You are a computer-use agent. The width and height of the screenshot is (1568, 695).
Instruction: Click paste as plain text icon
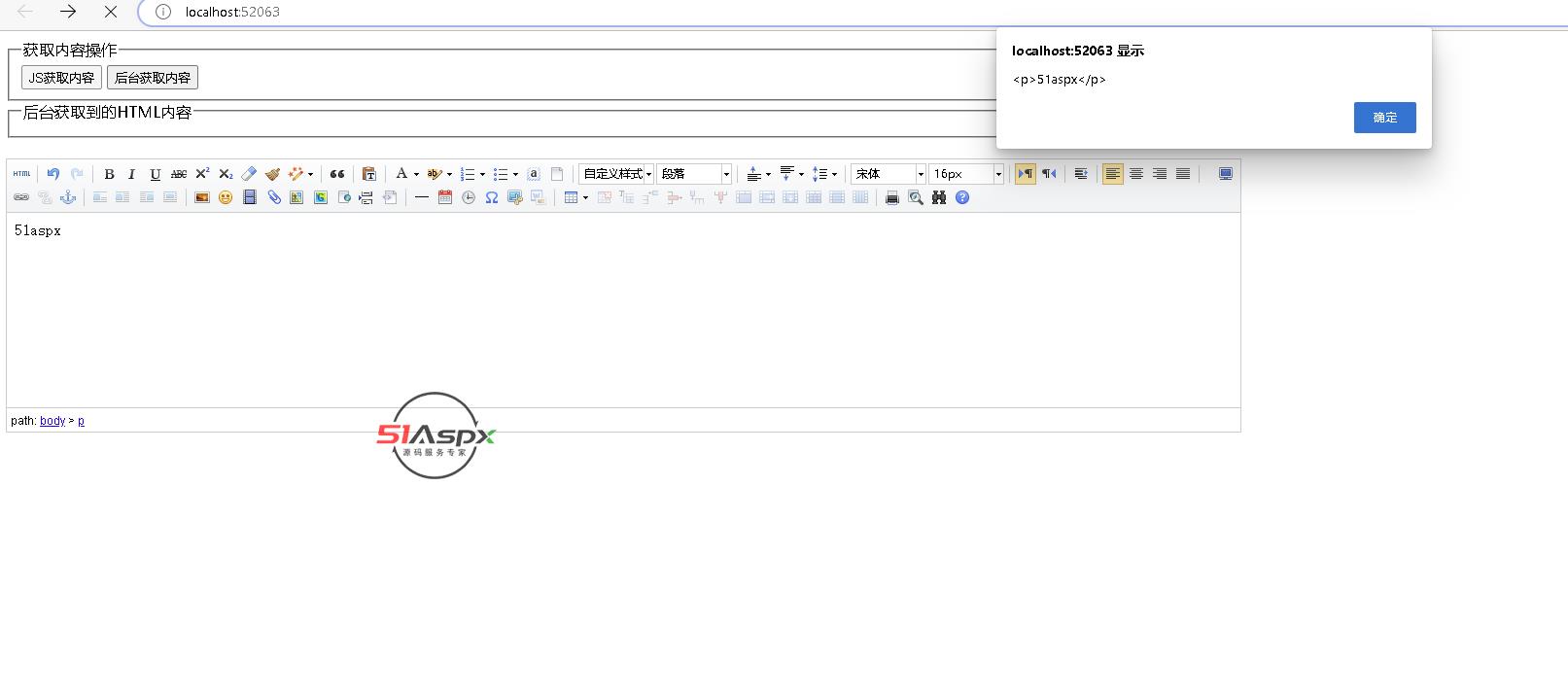[369, 174]
